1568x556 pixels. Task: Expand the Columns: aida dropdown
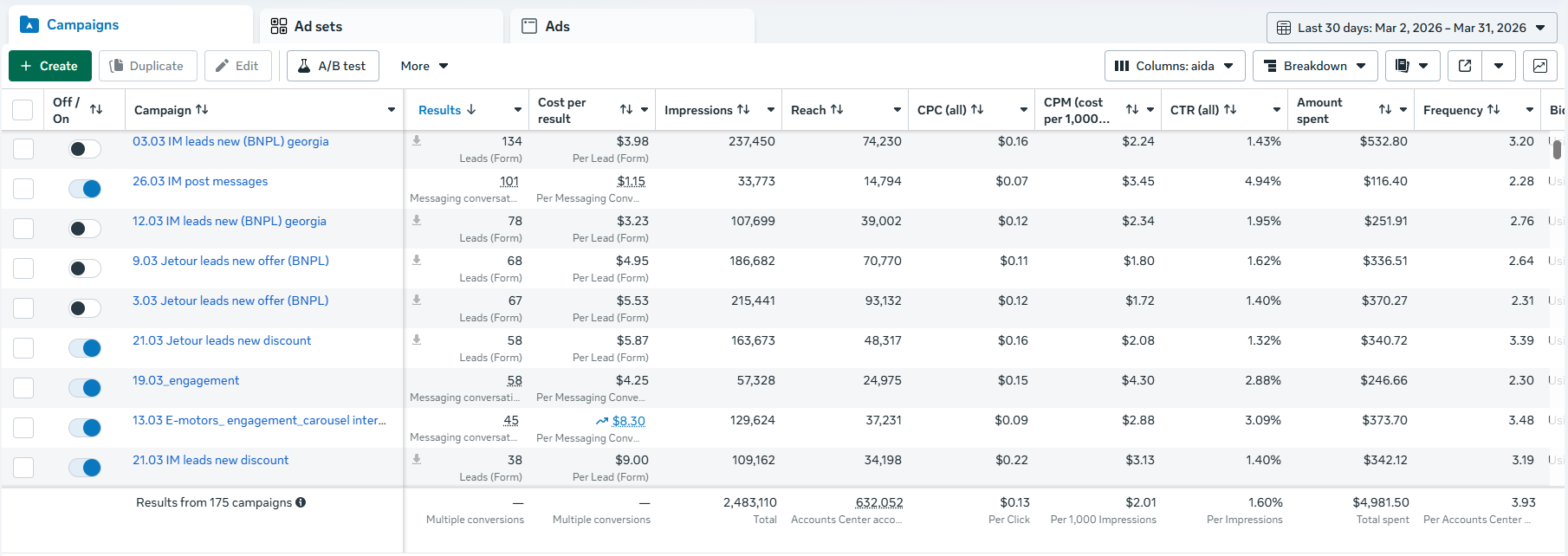click(1175, 66)
